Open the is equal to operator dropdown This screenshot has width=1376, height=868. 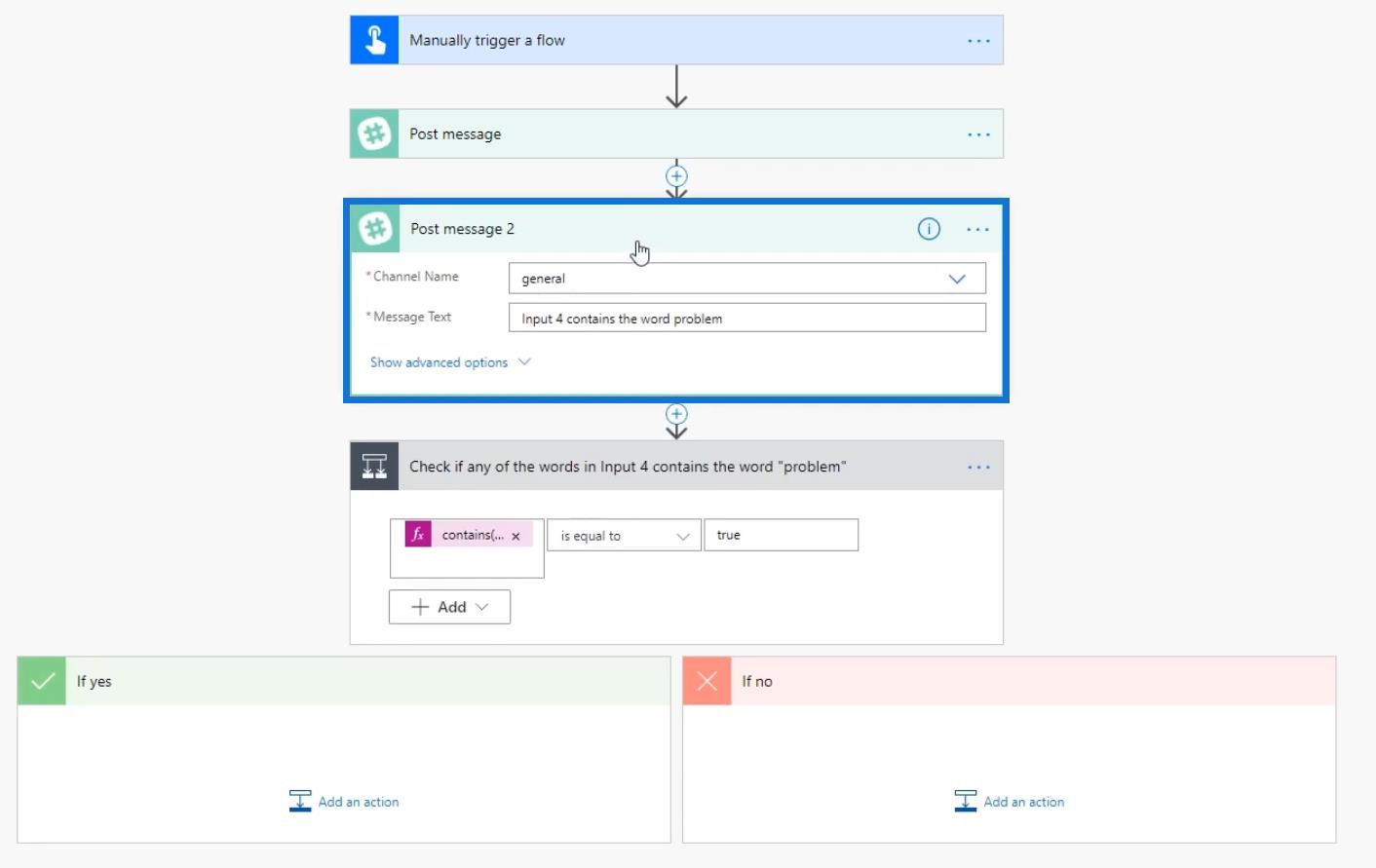click(x=624, y=536)
